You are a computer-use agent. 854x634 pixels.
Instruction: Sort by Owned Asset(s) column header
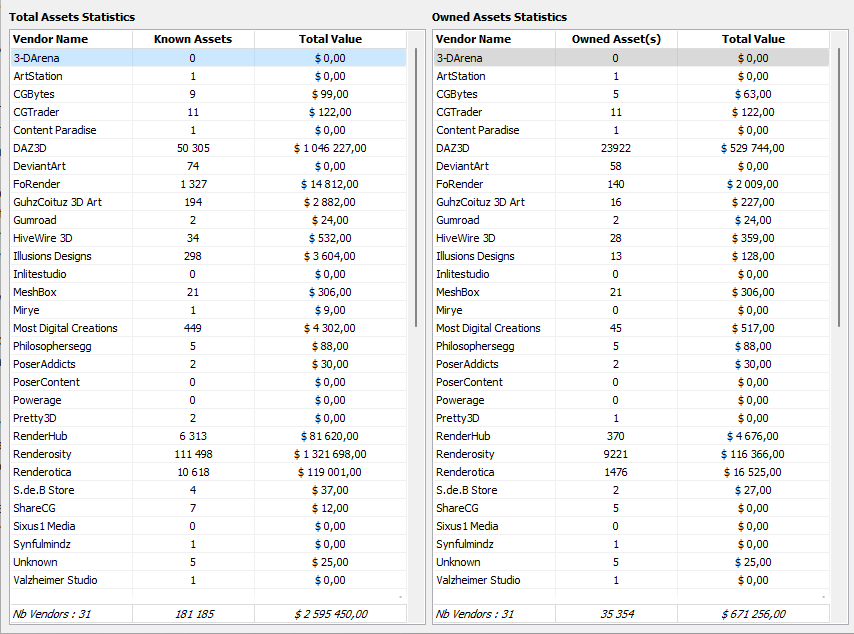coord(616,39)
